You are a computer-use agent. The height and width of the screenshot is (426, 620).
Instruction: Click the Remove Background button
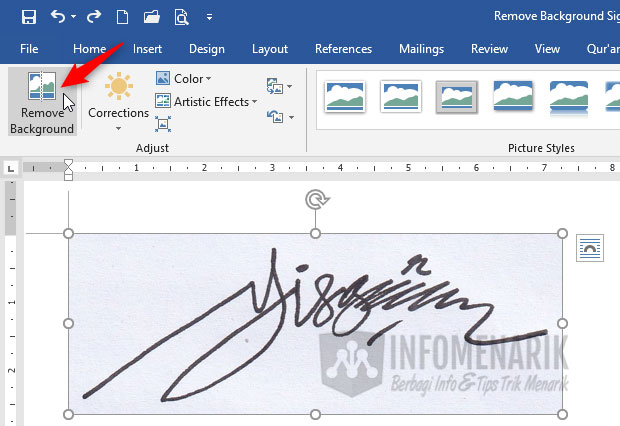pyautogui.click(x=42, y=102)
